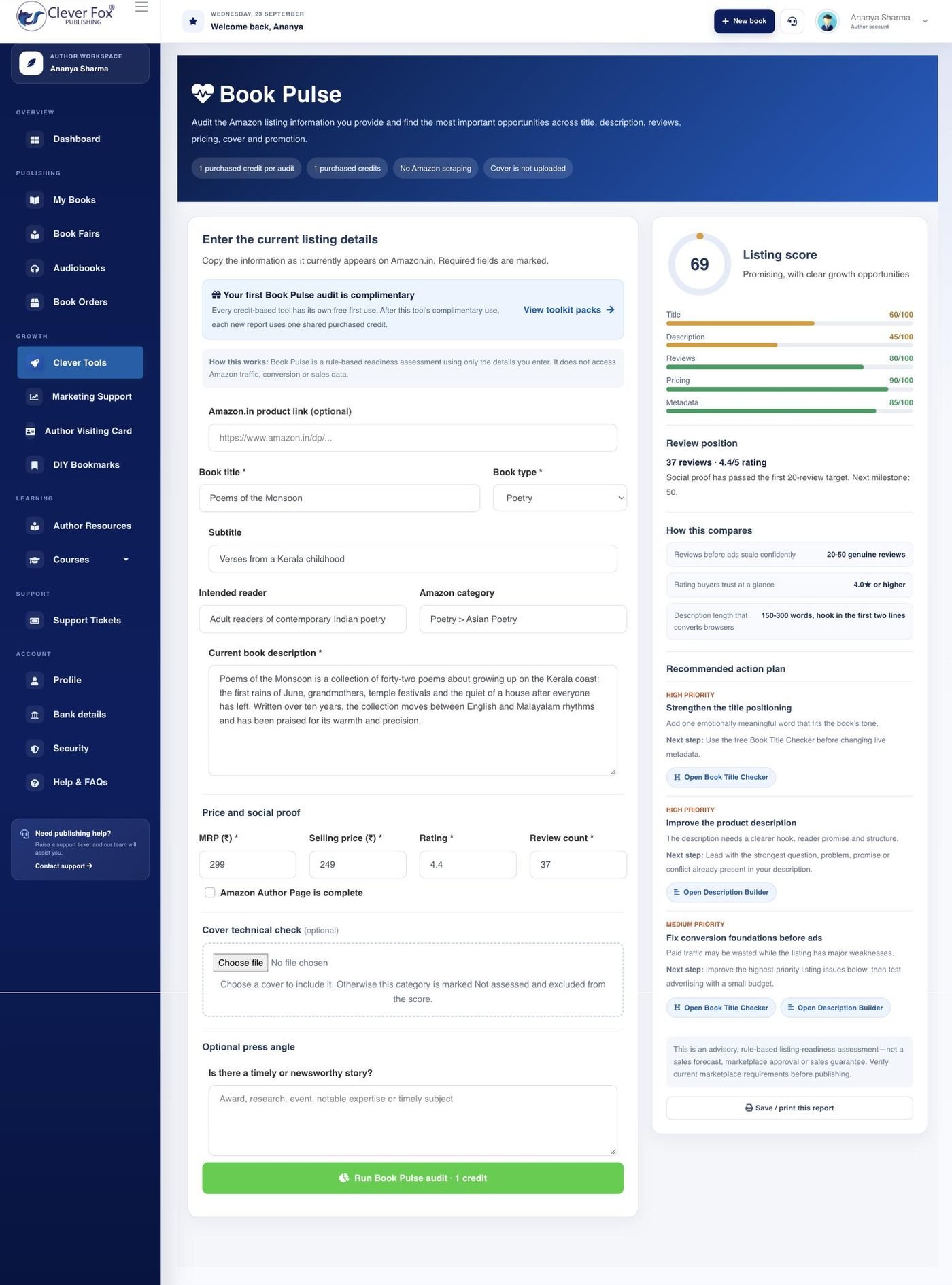Image resolution: width=952 pixels, height=1285 pixels.
Task: Click the Marketing Support chart icon
Action: click(x=34, y=397)
